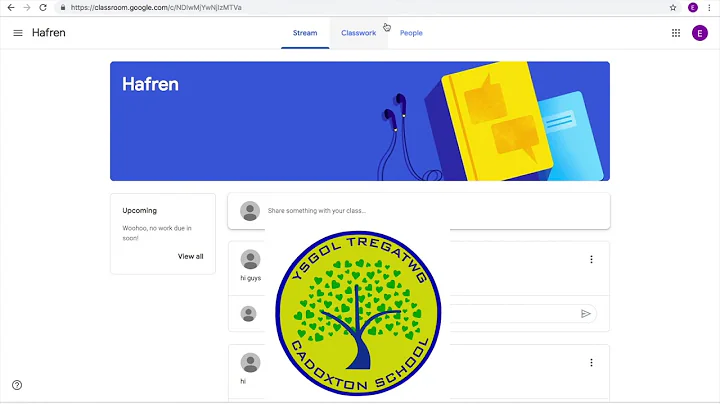Image resolution: width=720 pixels, height=404 pixels.
Task: Click View all upcoming work
Action: click(x=191, y=256)
